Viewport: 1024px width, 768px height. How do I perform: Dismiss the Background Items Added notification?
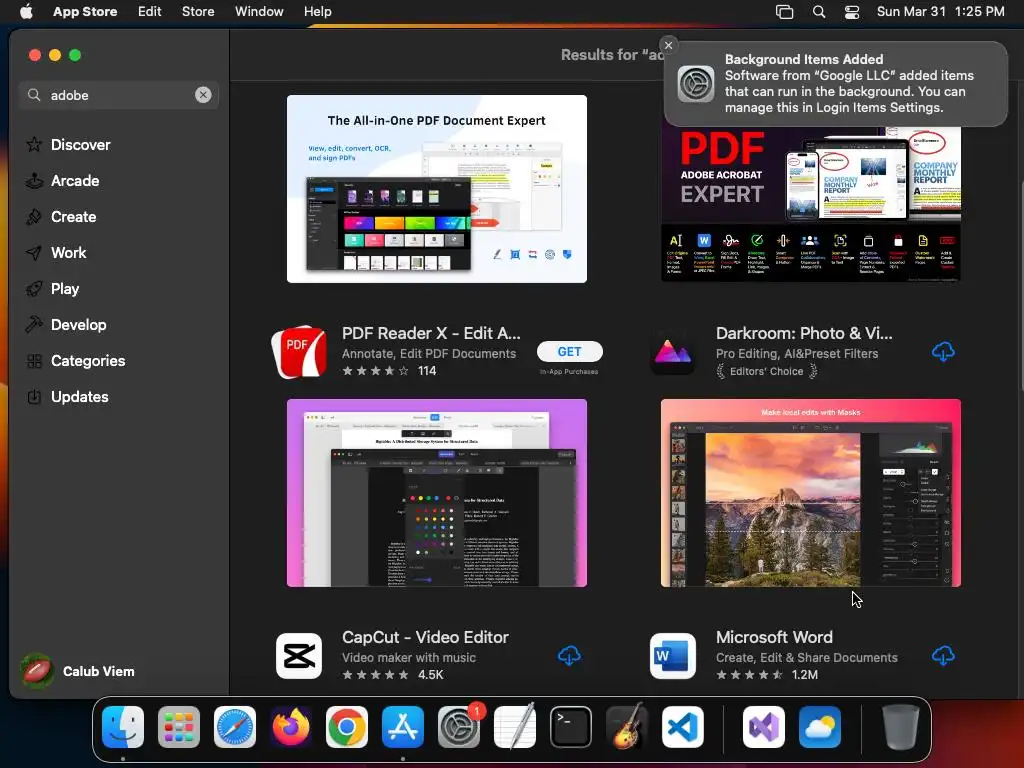point(668,45)
